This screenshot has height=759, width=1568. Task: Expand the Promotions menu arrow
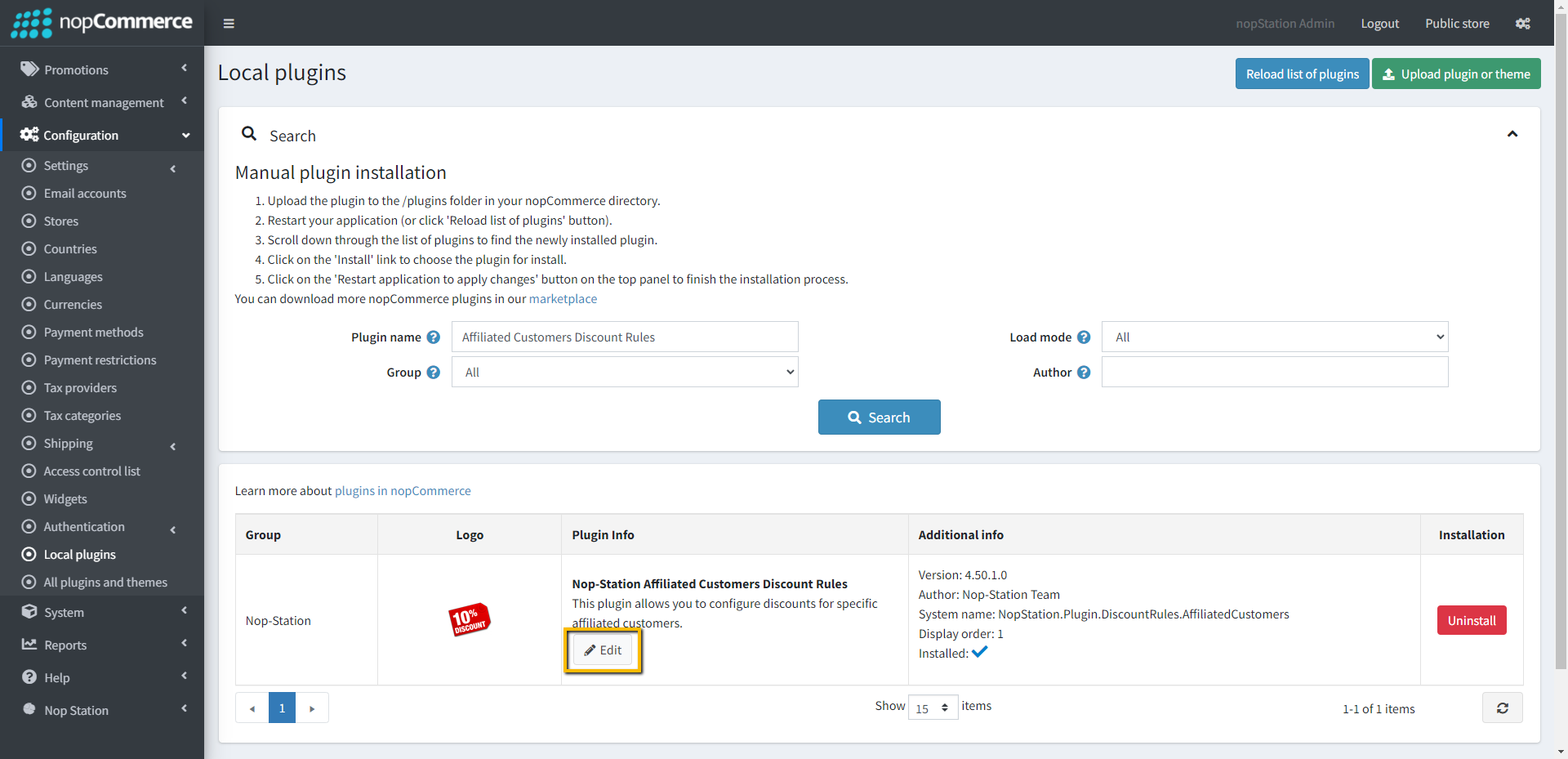185,69
